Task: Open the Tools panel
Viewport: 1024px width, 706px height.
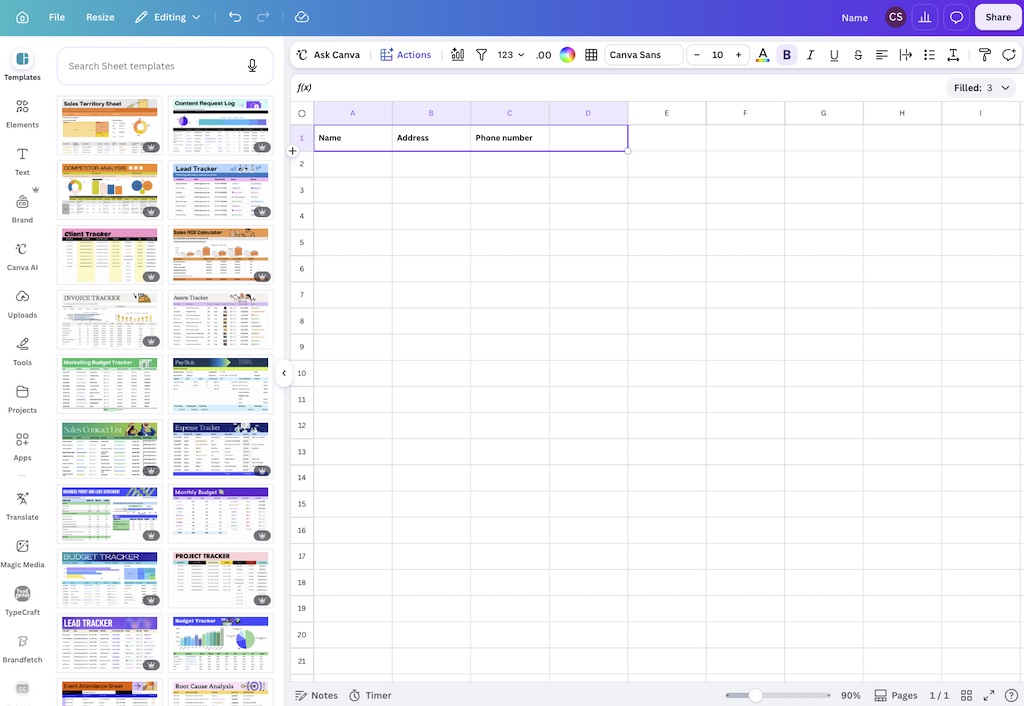Action: click(x=22, y=351)
